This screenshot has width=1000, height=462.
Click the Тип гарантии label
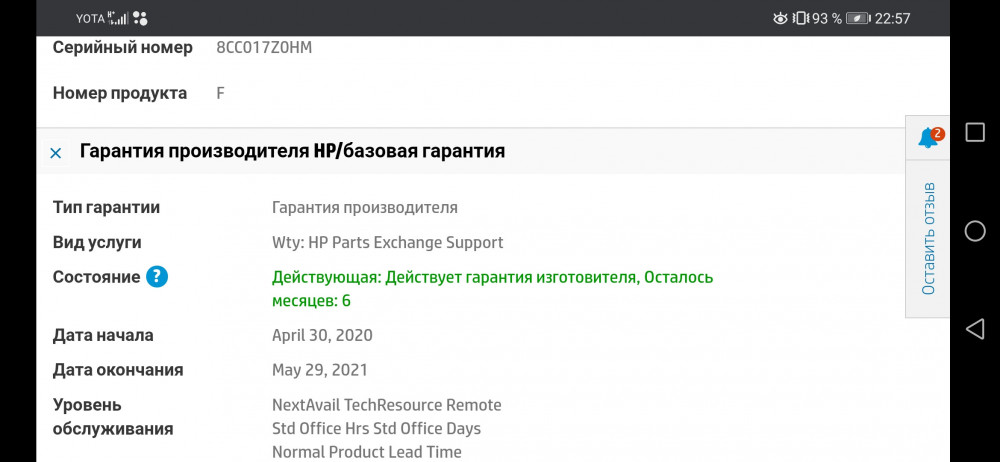[107, 207]
